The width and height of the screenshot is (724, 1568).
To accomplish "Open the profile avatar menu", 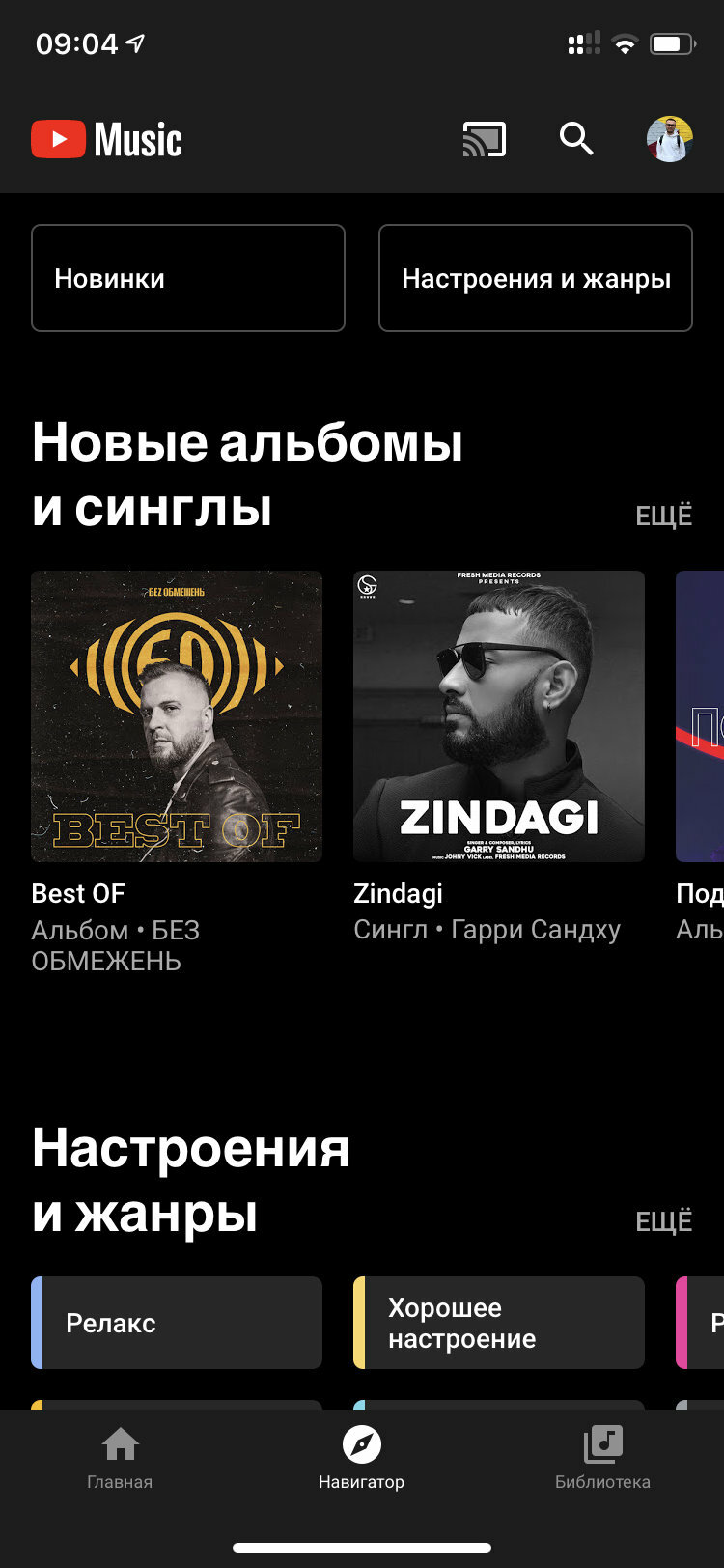I will point(669,139).
